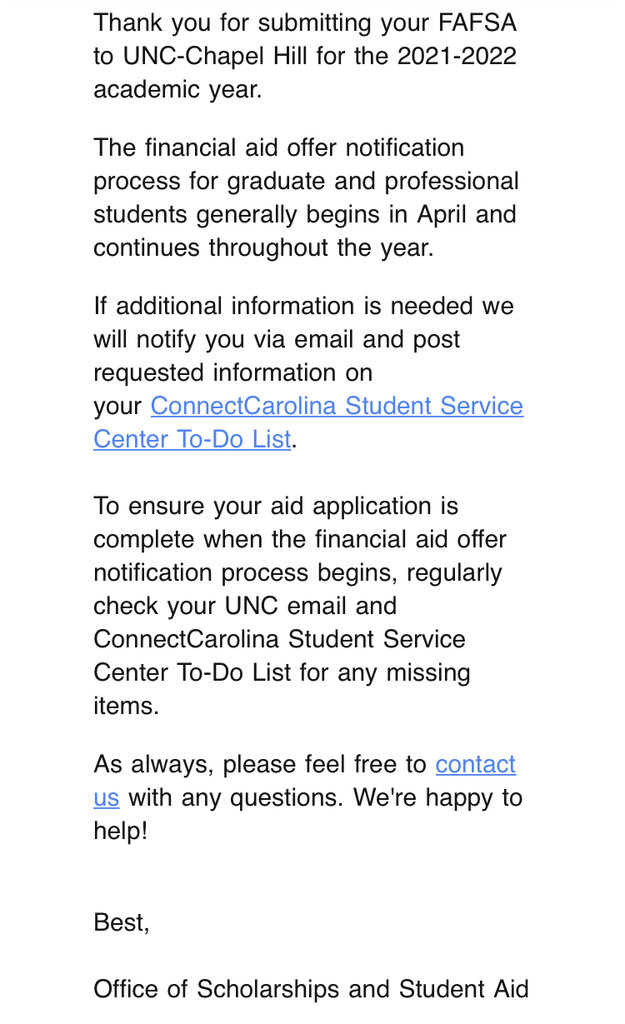Click the "To ensure your aid application is" line
Viewport: 625px width, 1024px height.
tap(275, 506)
